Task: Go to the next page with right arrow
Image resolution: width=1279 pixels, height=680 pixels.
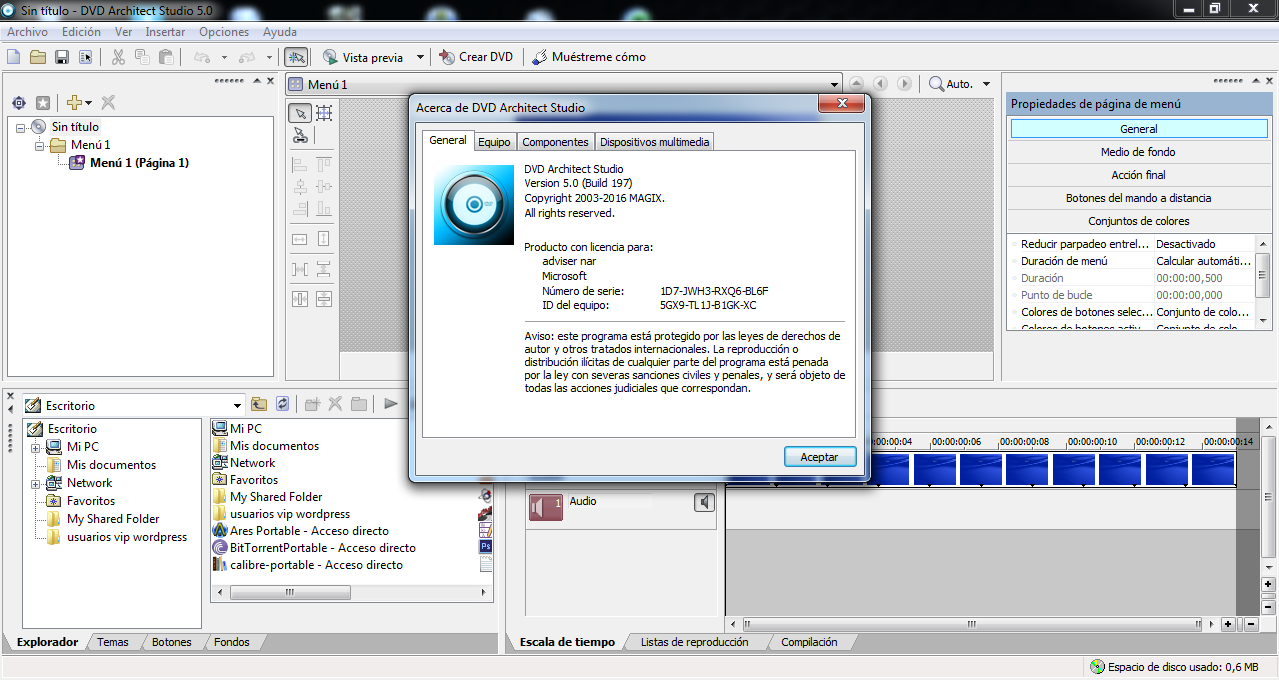Action: pyautogui.click(x=904, y=84)
